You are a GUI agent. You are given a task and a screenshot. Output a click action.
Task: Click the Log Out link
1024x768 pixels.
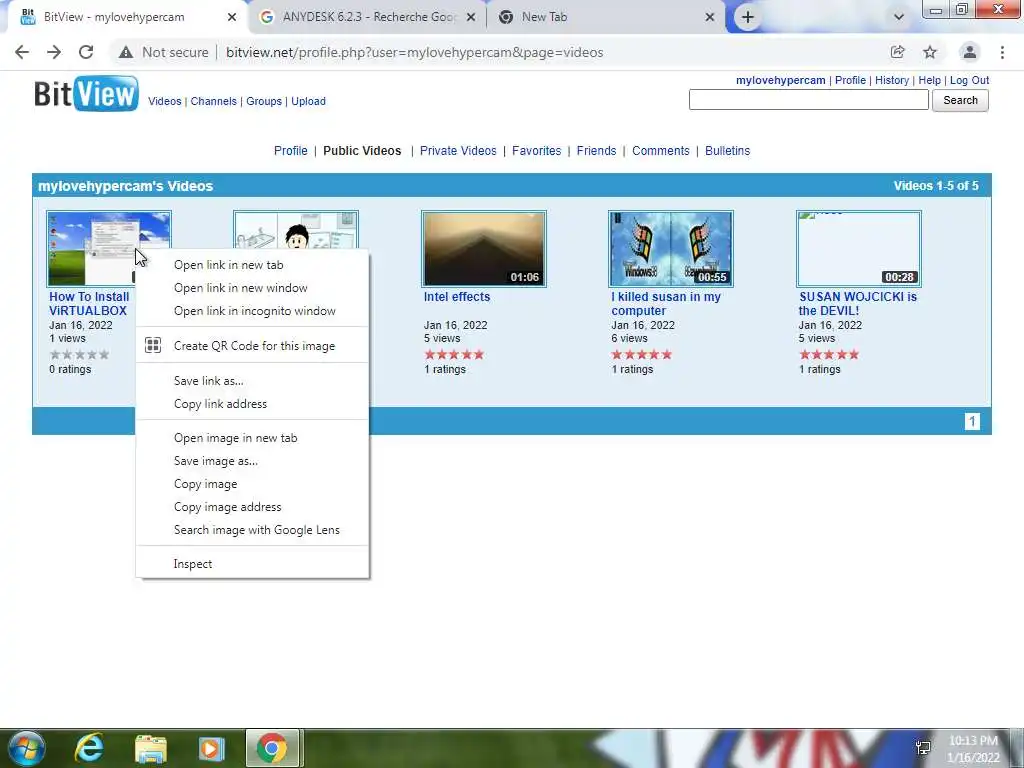(969, 80)
